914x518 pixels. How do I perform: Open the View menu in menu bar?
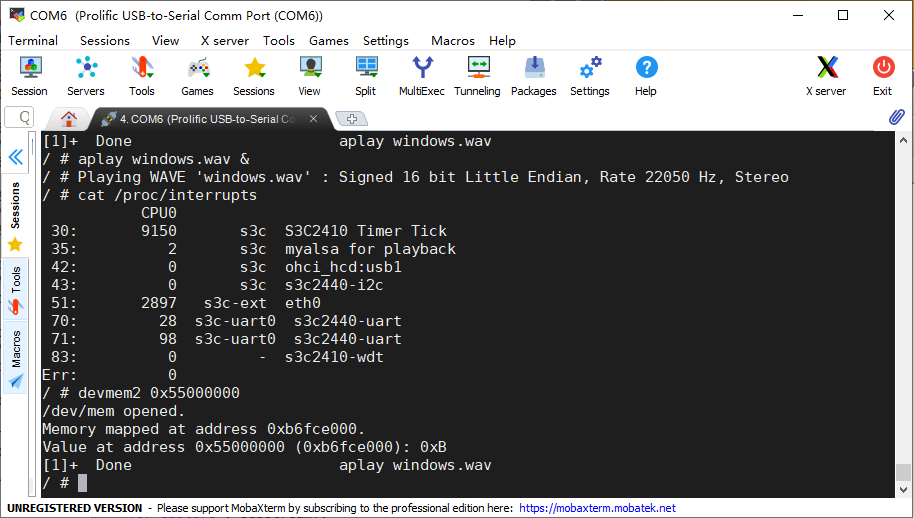coord(166,41)
